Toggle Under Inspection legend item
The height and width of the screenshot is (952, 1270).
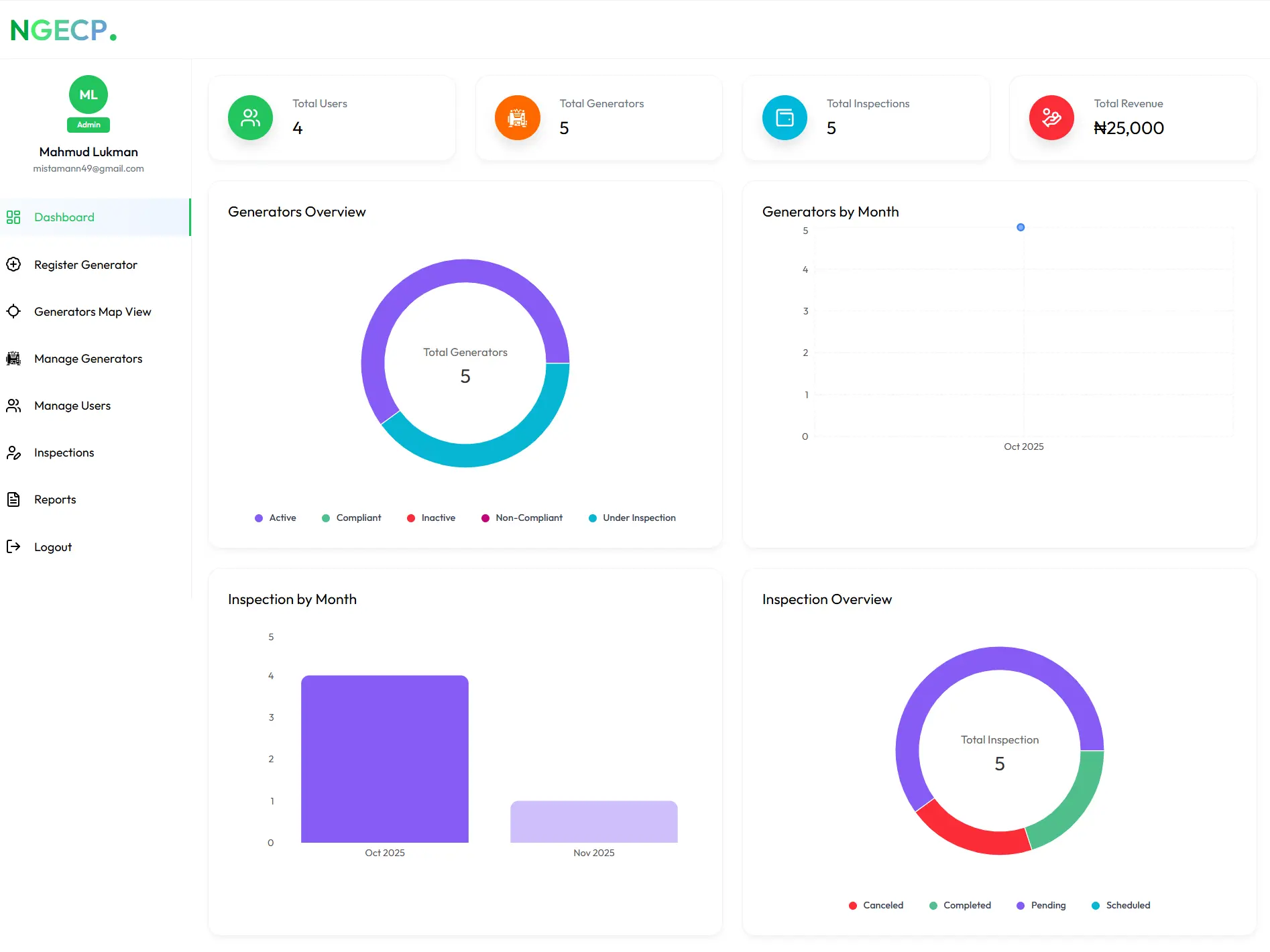coord(632,518)
